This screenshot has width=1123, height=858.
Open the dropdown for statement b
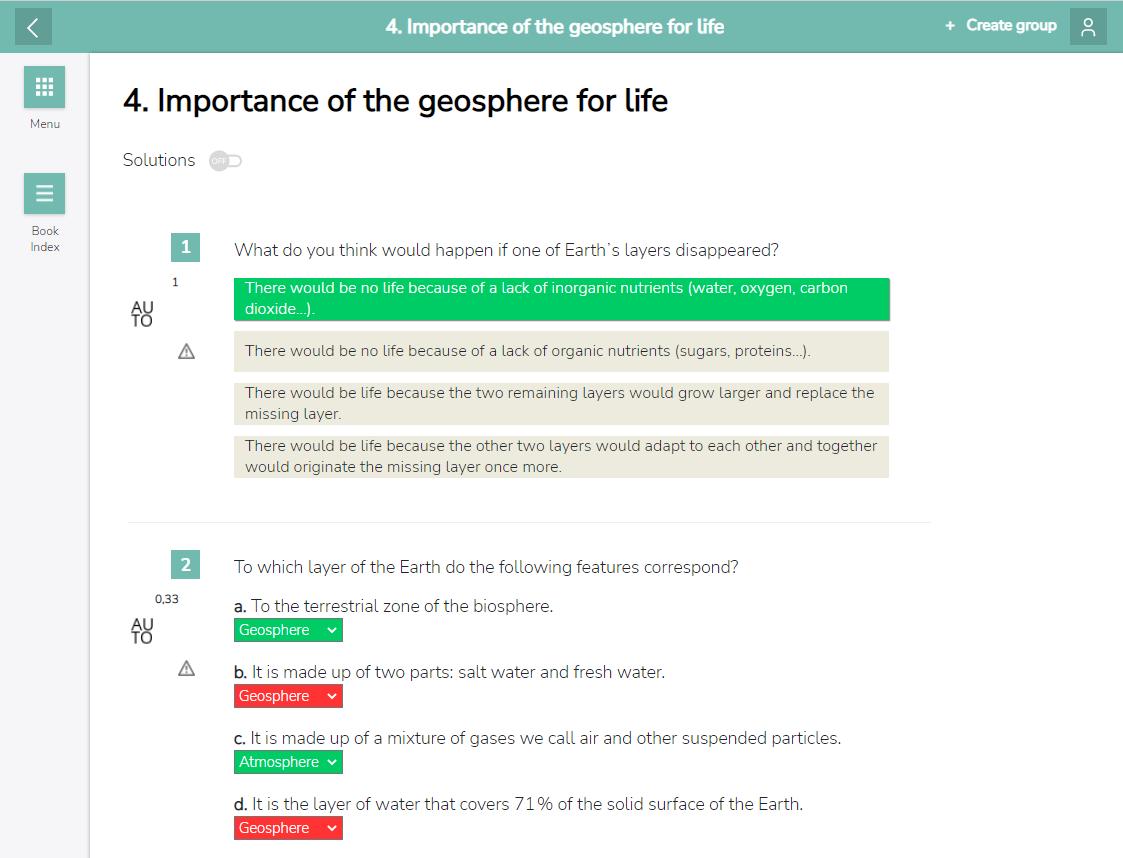coord(288,696)
